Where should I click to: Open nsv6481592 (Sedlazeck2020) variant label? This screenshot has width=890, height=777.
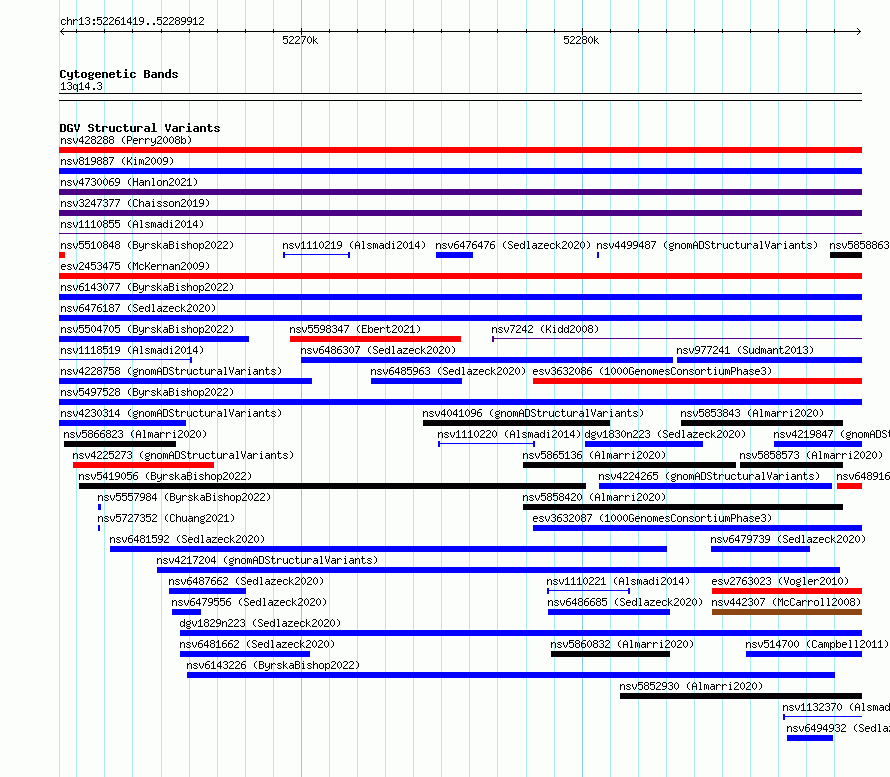tap(187, 539)
